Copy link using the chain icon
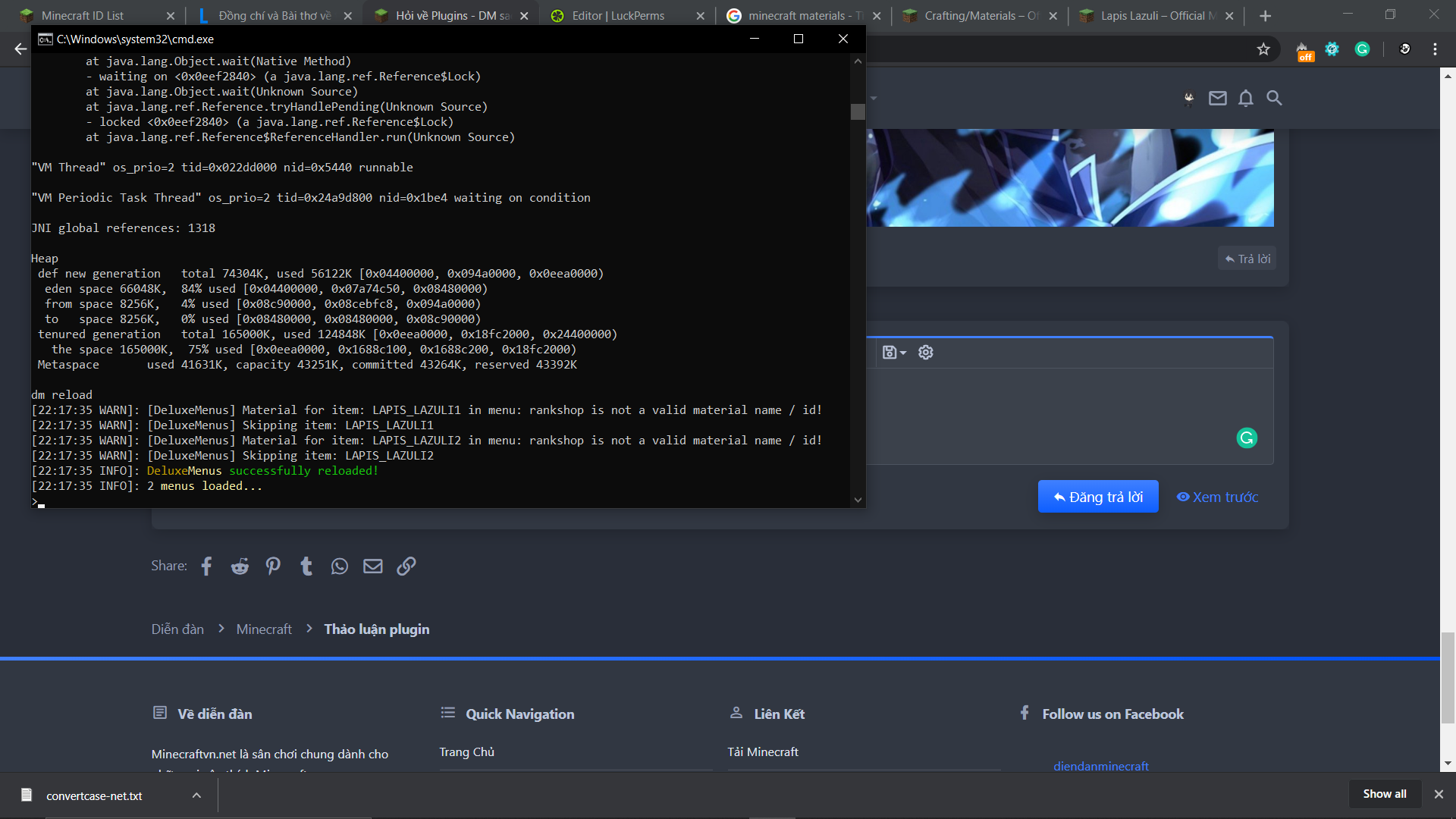This screenshot has width=1456, height=819. coord(406,566)
